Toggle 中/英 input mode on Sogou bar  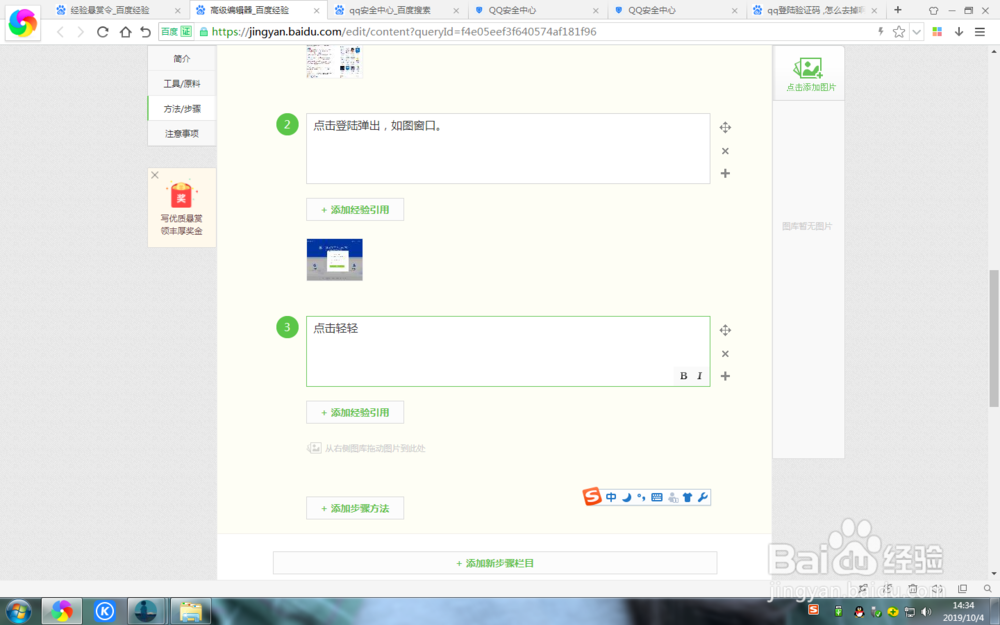click(611, 497)
